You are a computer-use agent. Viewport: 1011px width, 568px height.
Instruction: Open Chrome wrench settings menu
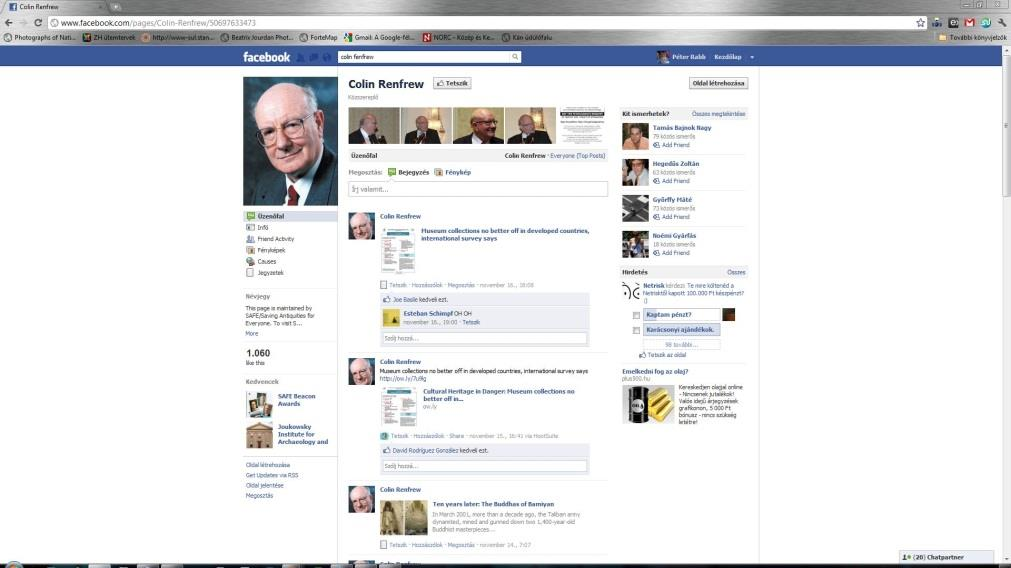click(x=1002, y=23)
